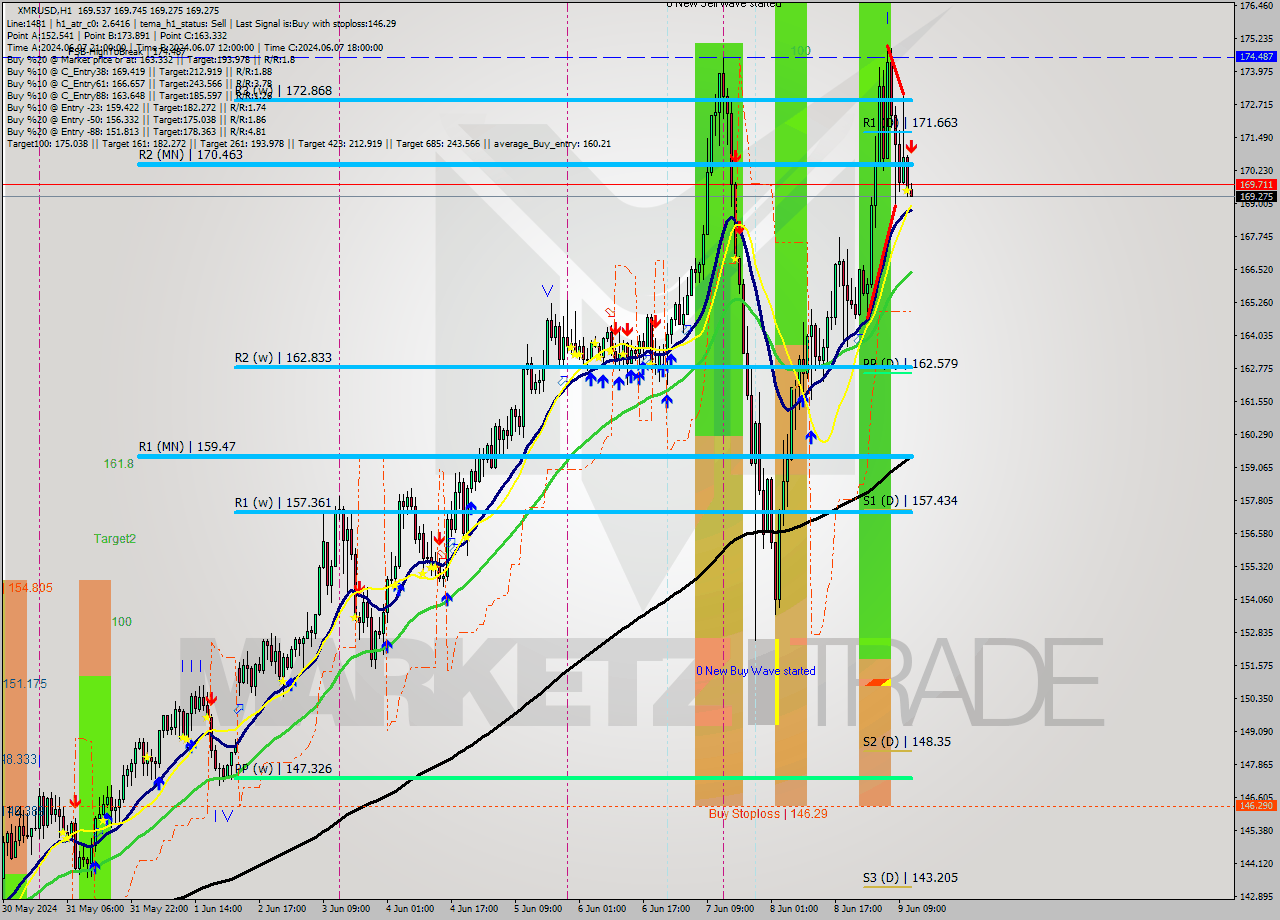Click the black 169.275 current price tag
1280x920 pixels.
point(1257,197)
